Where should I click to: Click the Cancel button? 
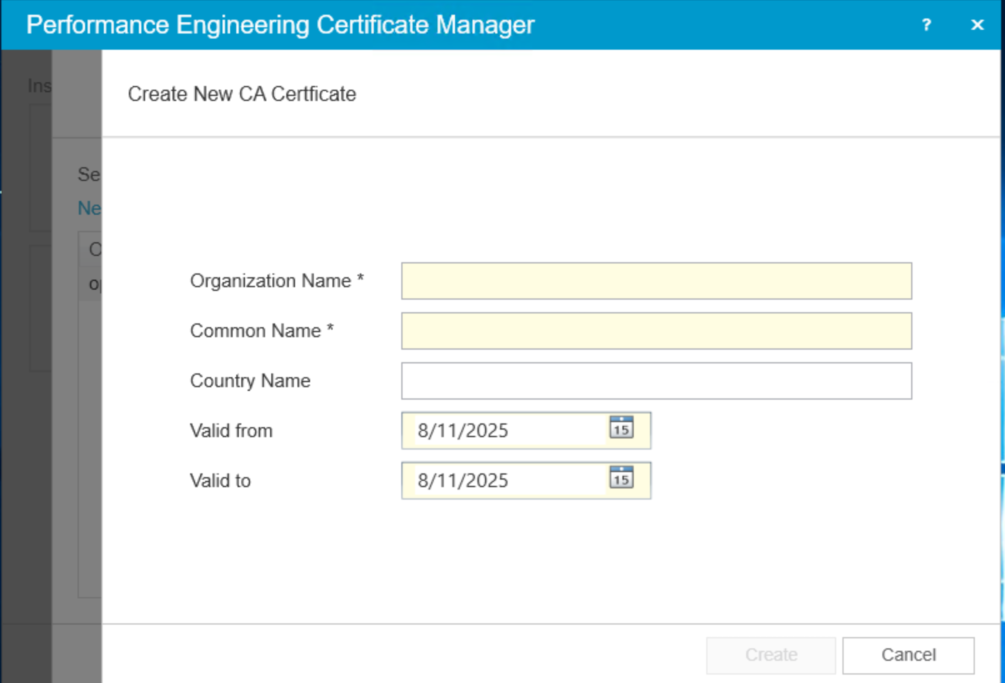coord(908,655)
